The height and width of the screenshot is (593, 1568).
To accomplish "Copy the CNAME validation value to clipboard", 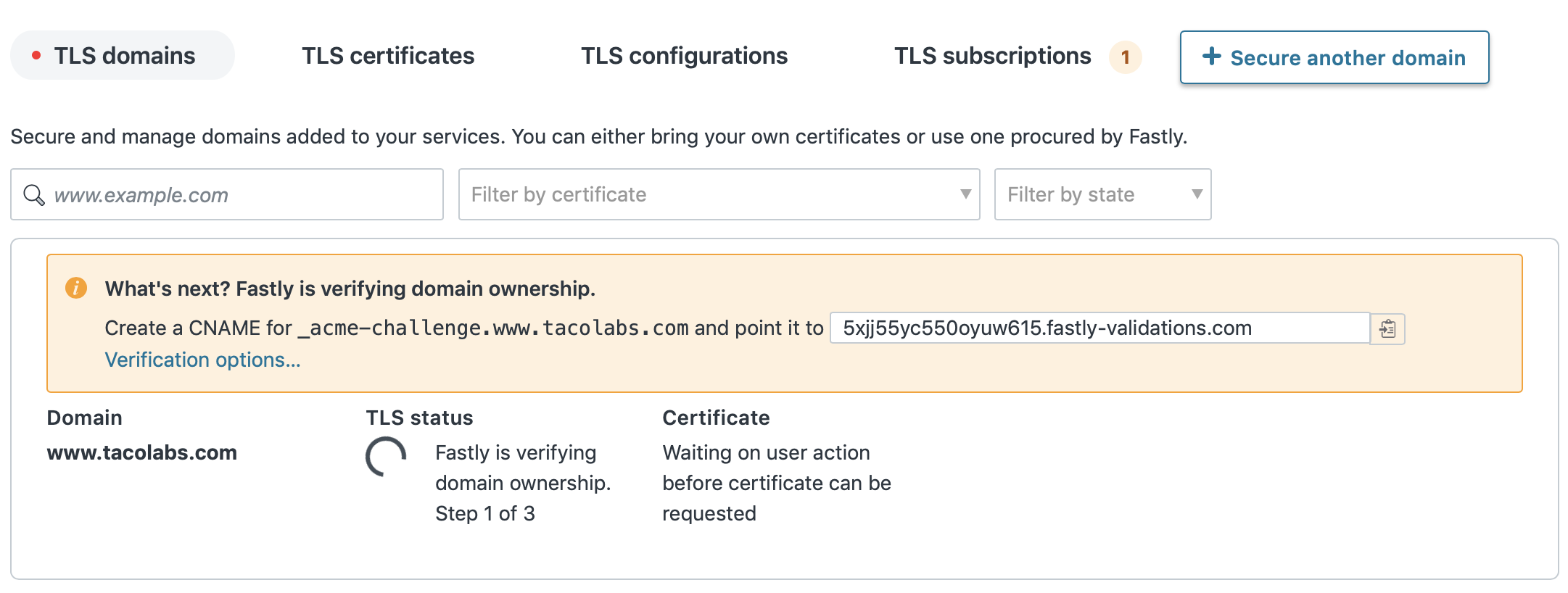I will tap(1387, 328).
